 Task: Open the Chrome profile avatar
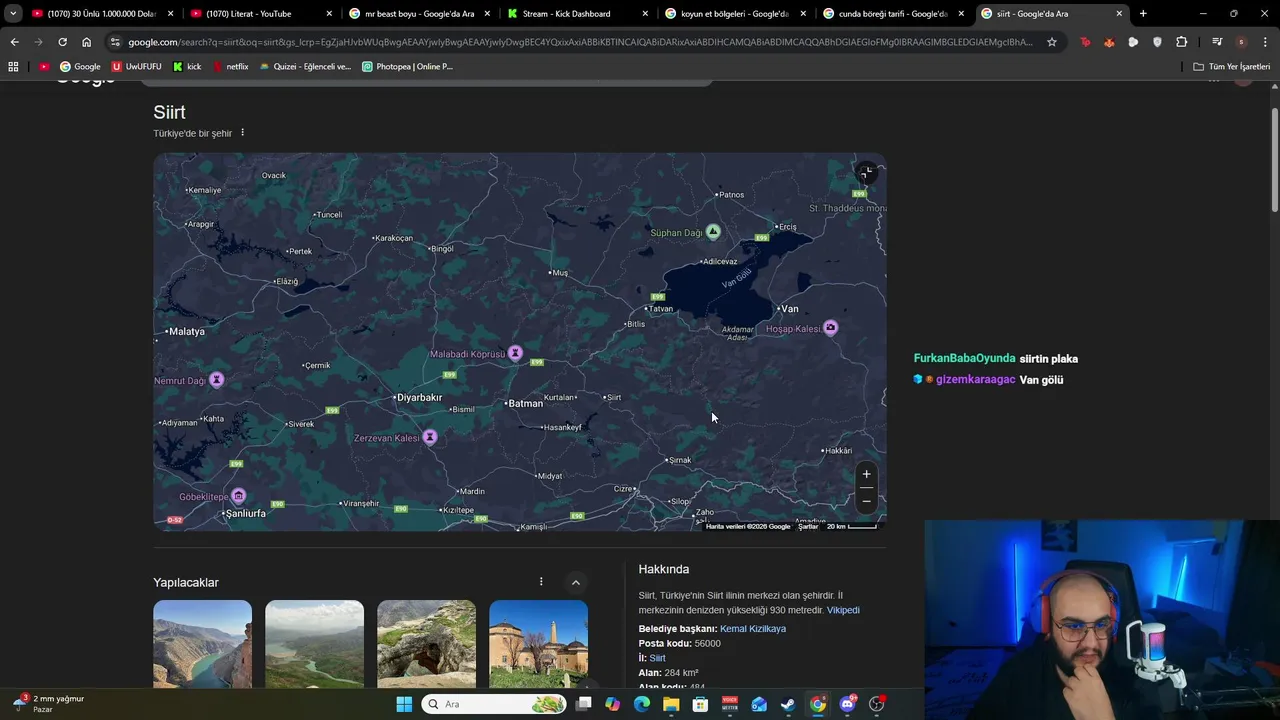pyautogui.click(x=1241, y=42)
